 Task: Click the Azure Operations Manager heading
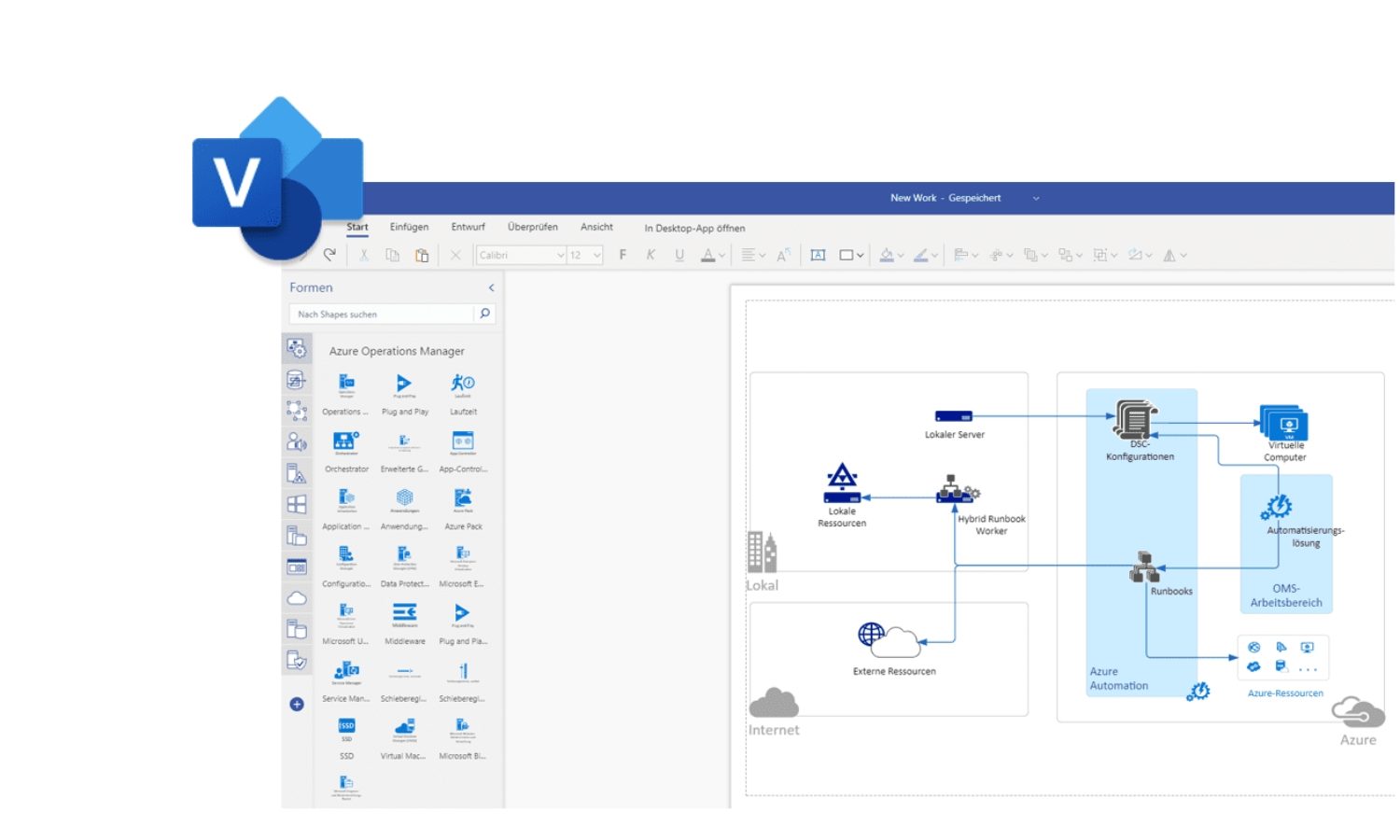tap(397, 351)
